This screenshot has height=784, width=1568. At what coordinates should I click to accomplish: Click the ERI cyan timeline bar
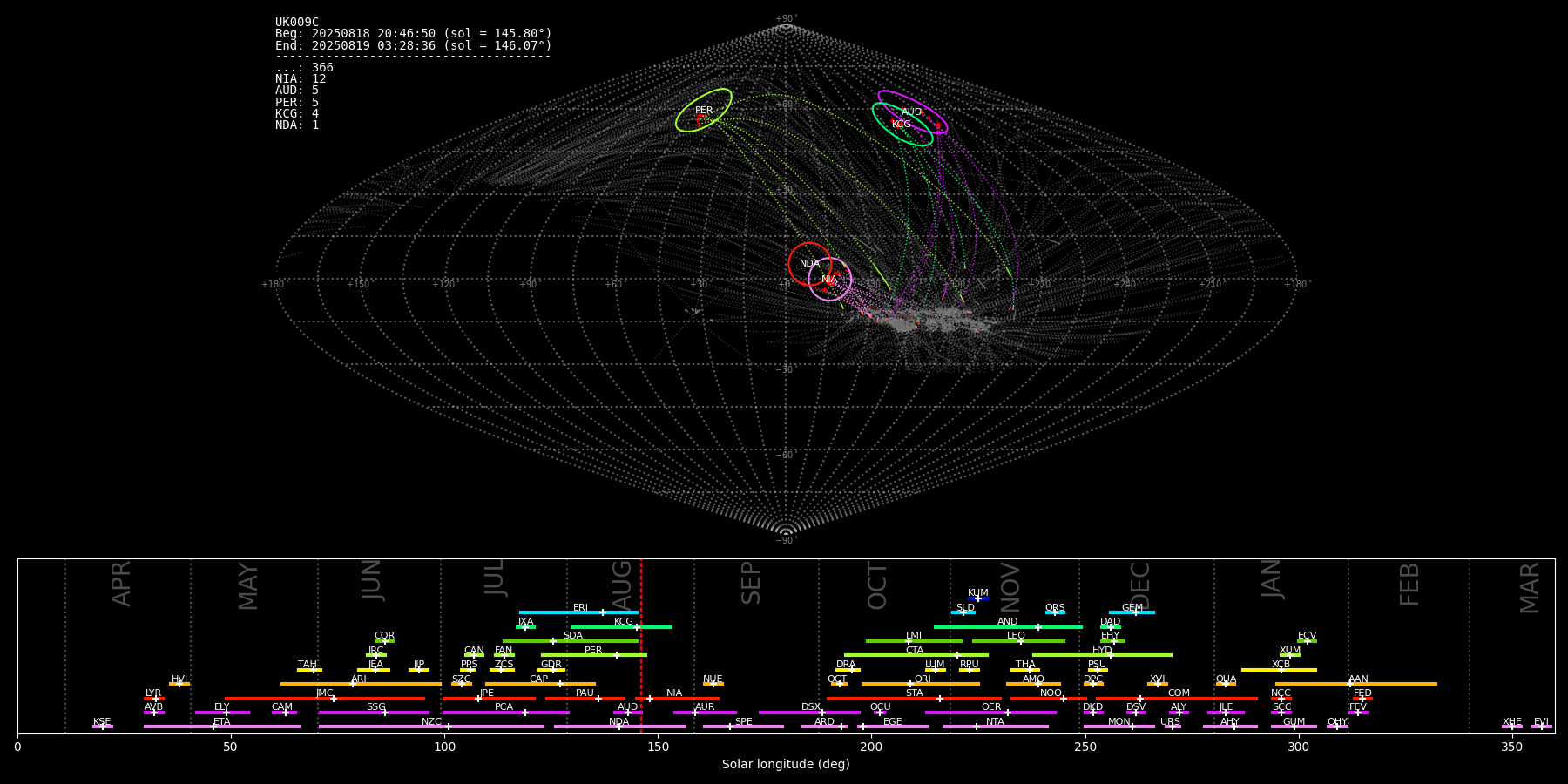578,612
